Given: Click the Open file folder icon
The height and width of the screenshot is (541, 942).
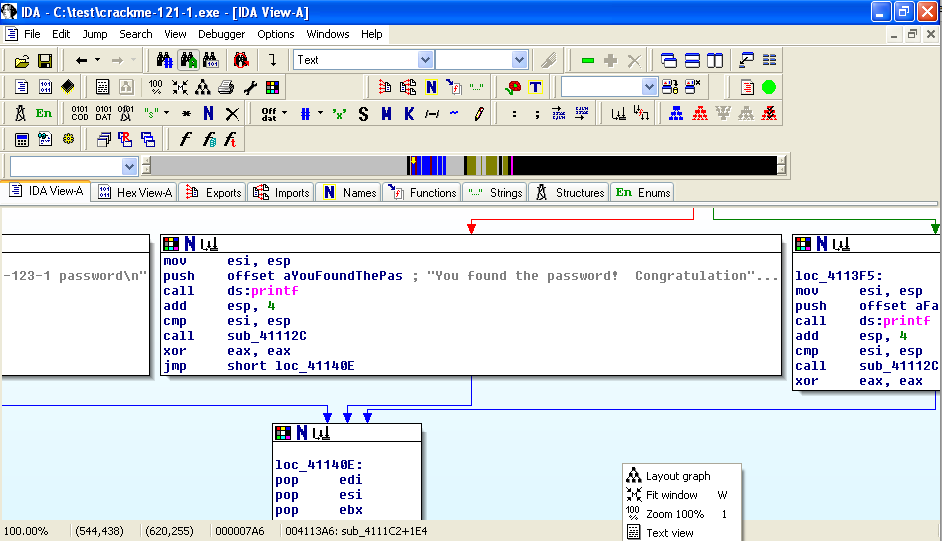Looking at the screenshot, I should point(21,61).
